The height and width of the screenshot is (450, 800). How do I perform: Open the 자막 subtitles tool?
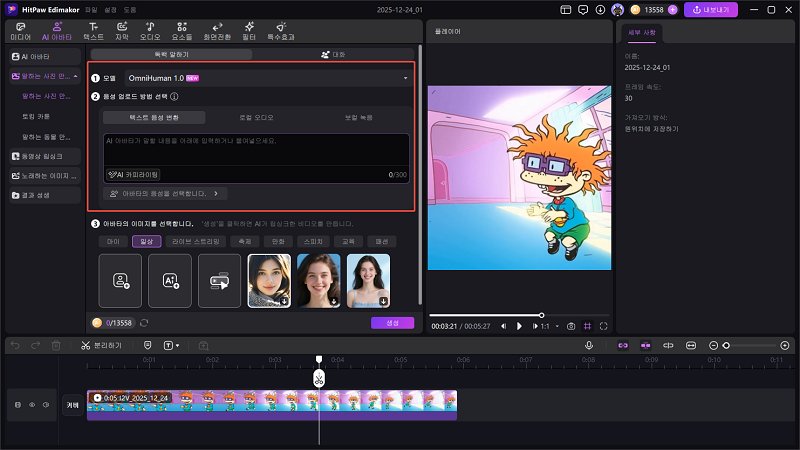tap(122, 31)
